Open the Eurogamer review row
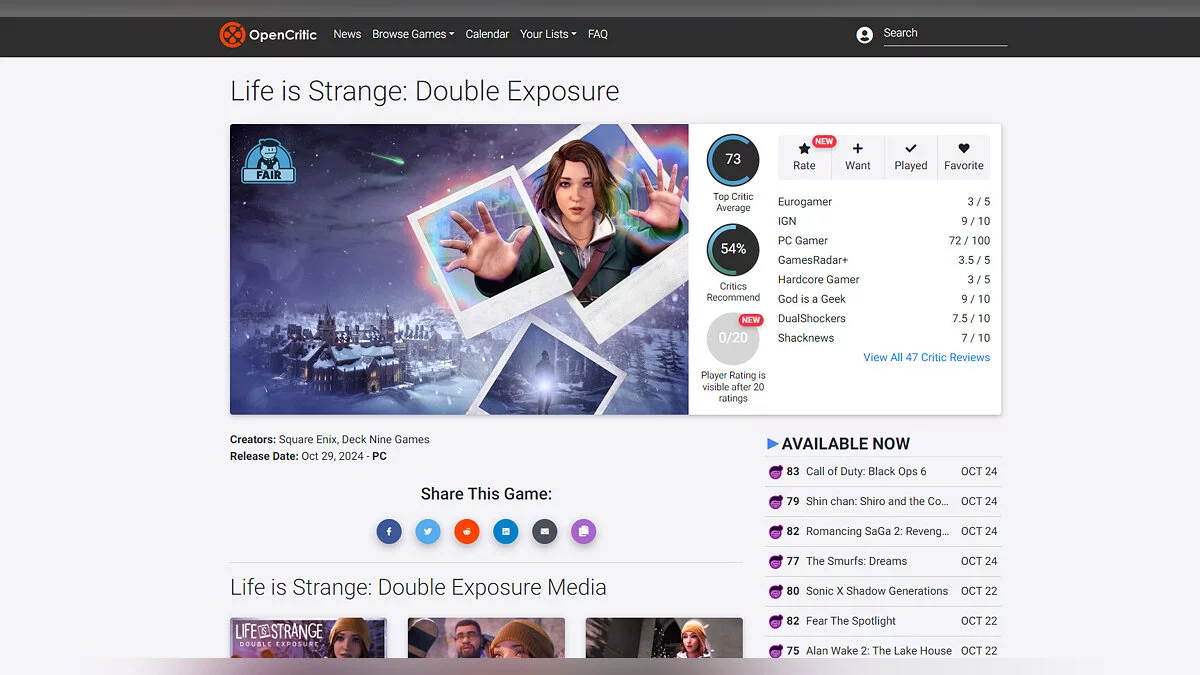The height and width of the screenshot is (675, 1200). pyautogui.click(x=884, y=202)
